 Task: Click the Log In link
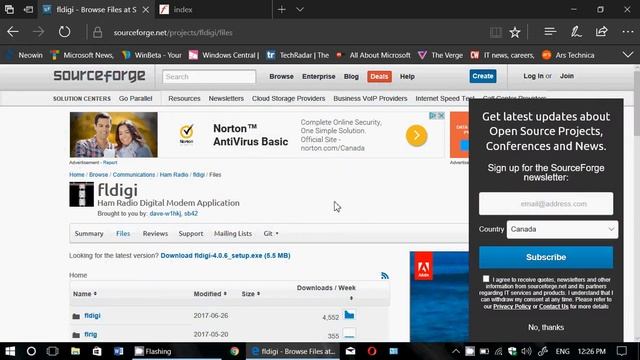pyautogui.click(x=533, y=76)
